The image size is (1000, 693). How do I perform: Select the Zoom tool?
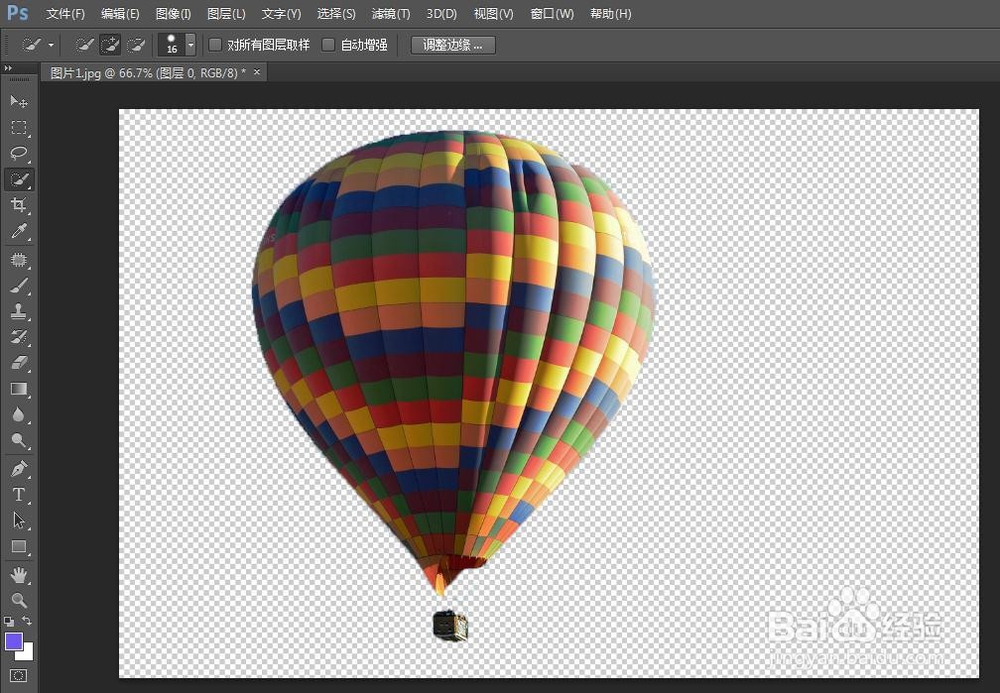19,600
